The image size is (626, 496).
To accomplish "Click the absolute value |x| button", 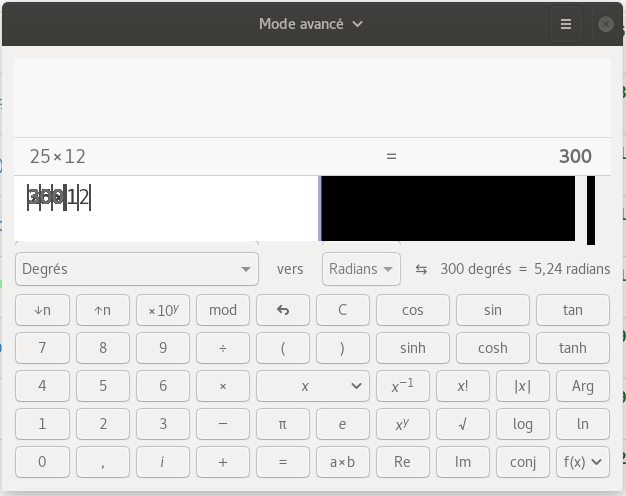I will (x=523, y=386).
